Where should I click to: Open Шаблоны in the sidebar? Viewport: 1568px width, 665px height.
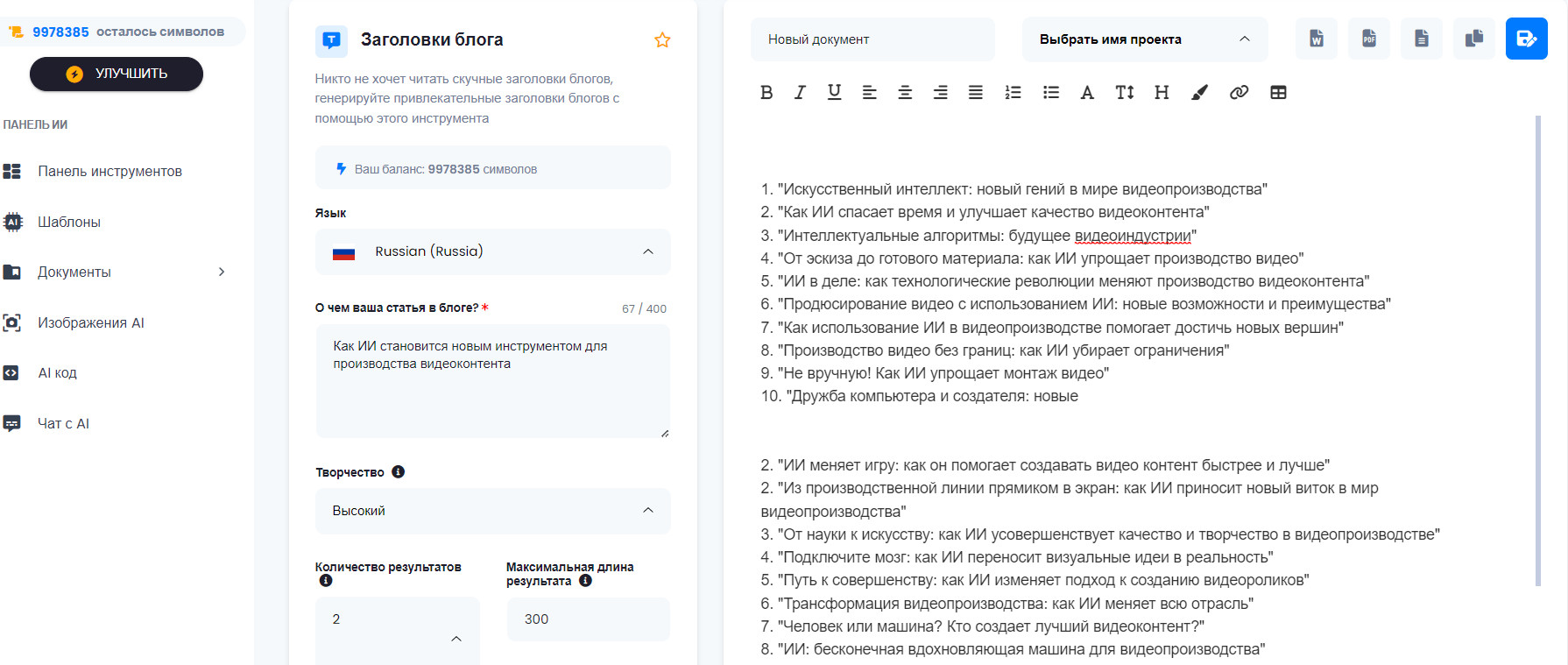click(69, 222)
